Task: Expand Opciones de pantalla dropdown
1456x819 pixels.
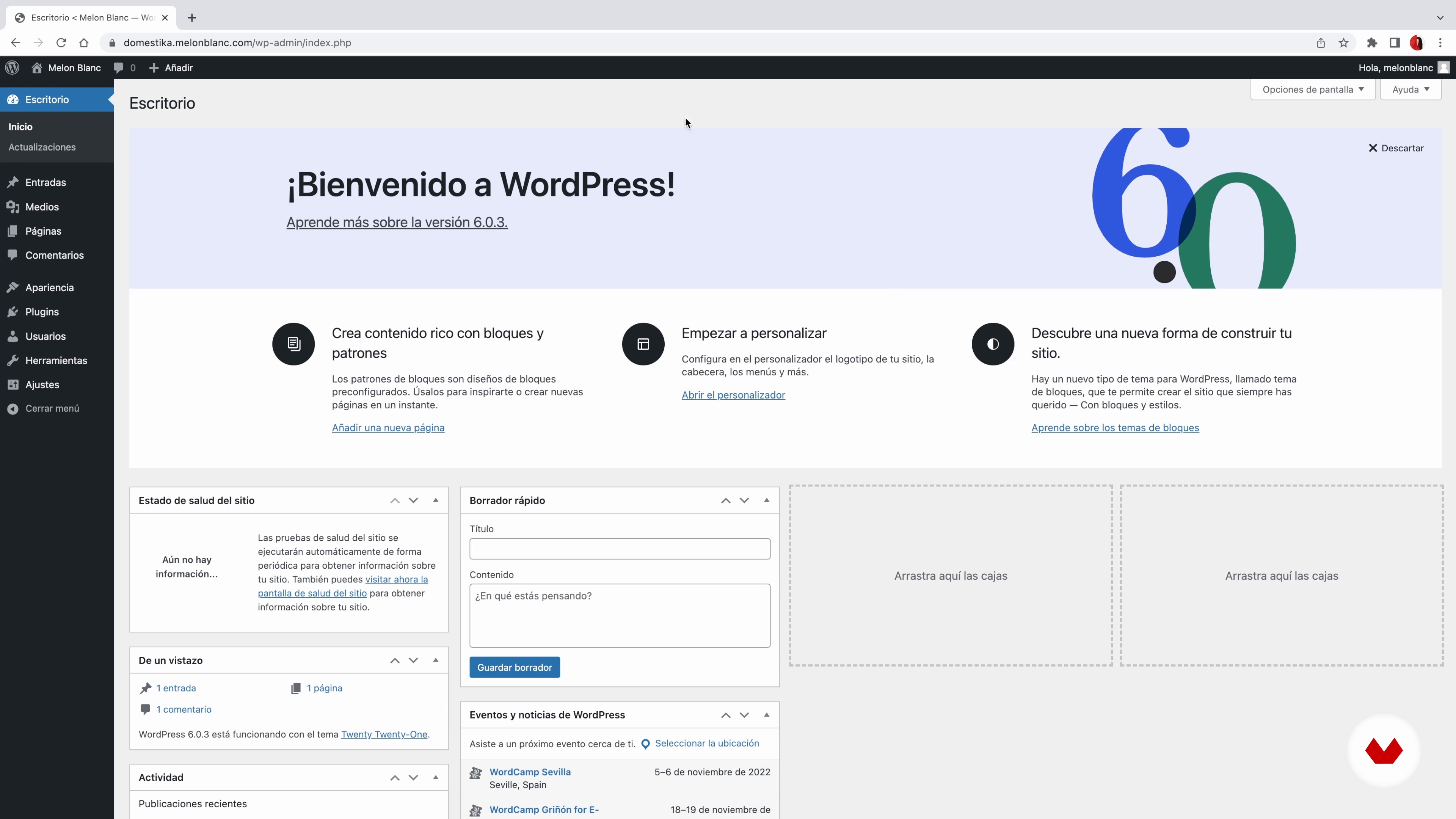Action: [1312, 89]
